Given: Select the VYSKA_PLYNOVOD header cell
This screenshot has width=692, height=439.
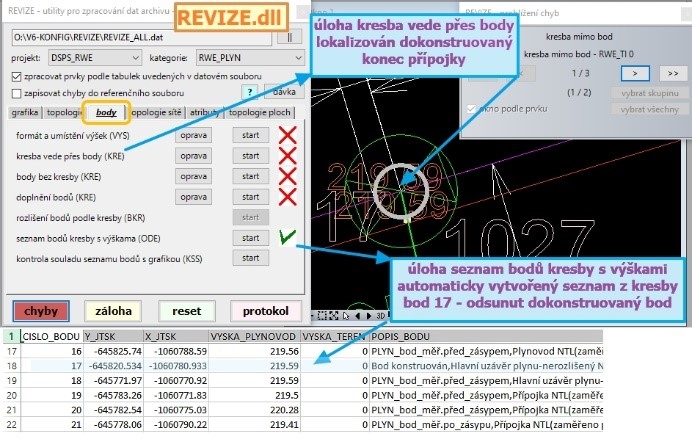Looking at the screenshot, I should point(254,337).
